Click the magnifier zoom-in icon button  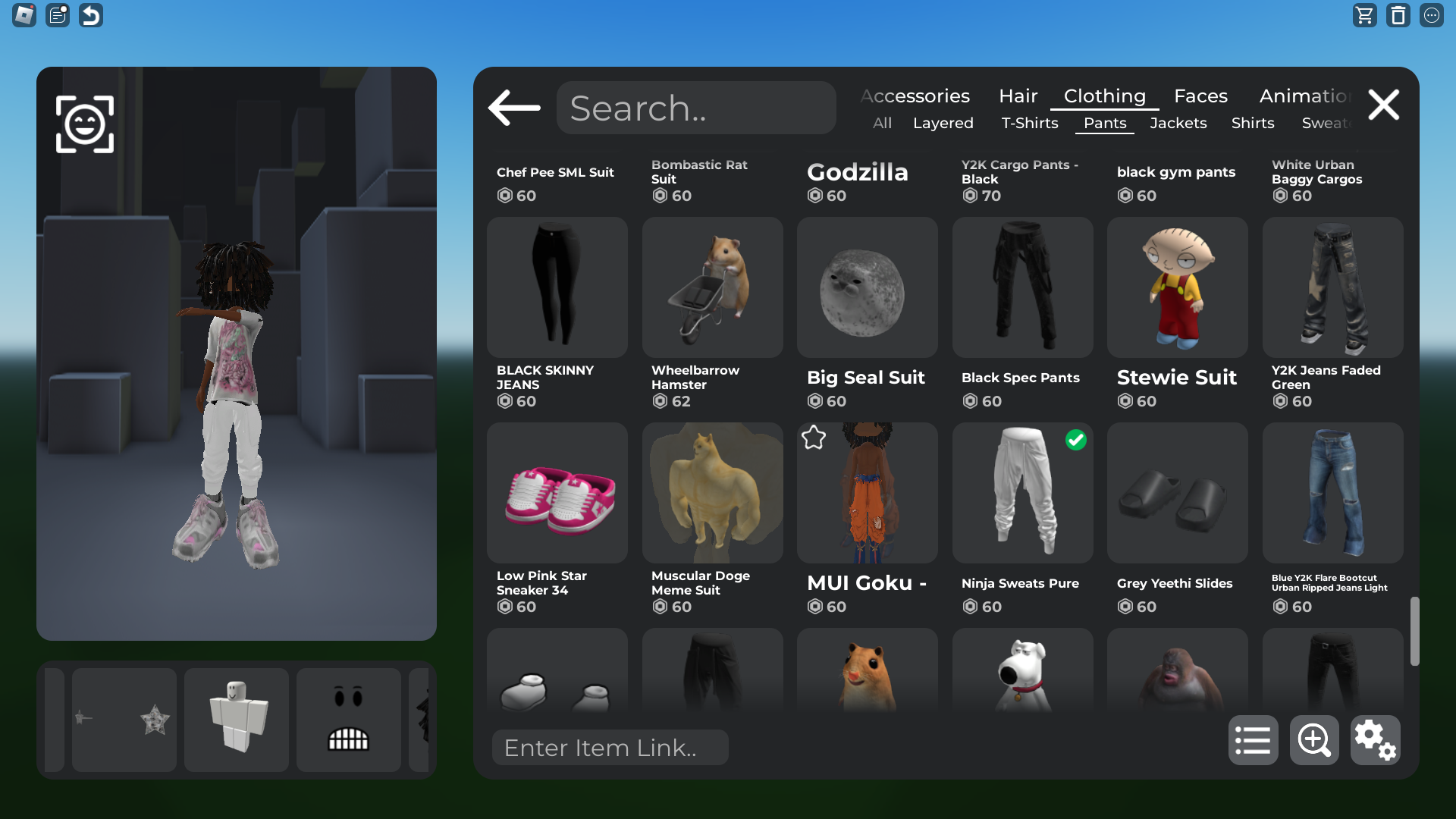point(1313,740)
